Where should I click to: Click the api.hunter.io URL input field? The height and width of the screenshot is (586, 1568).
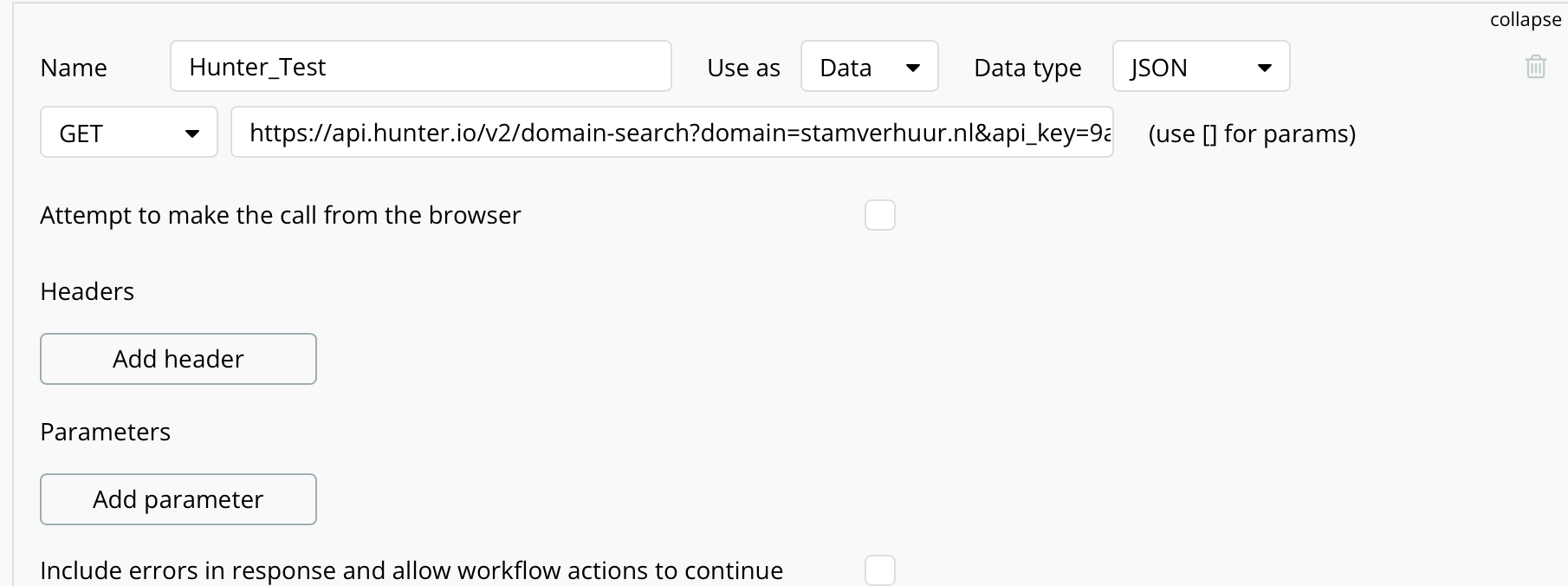click(x=671, y=133)
